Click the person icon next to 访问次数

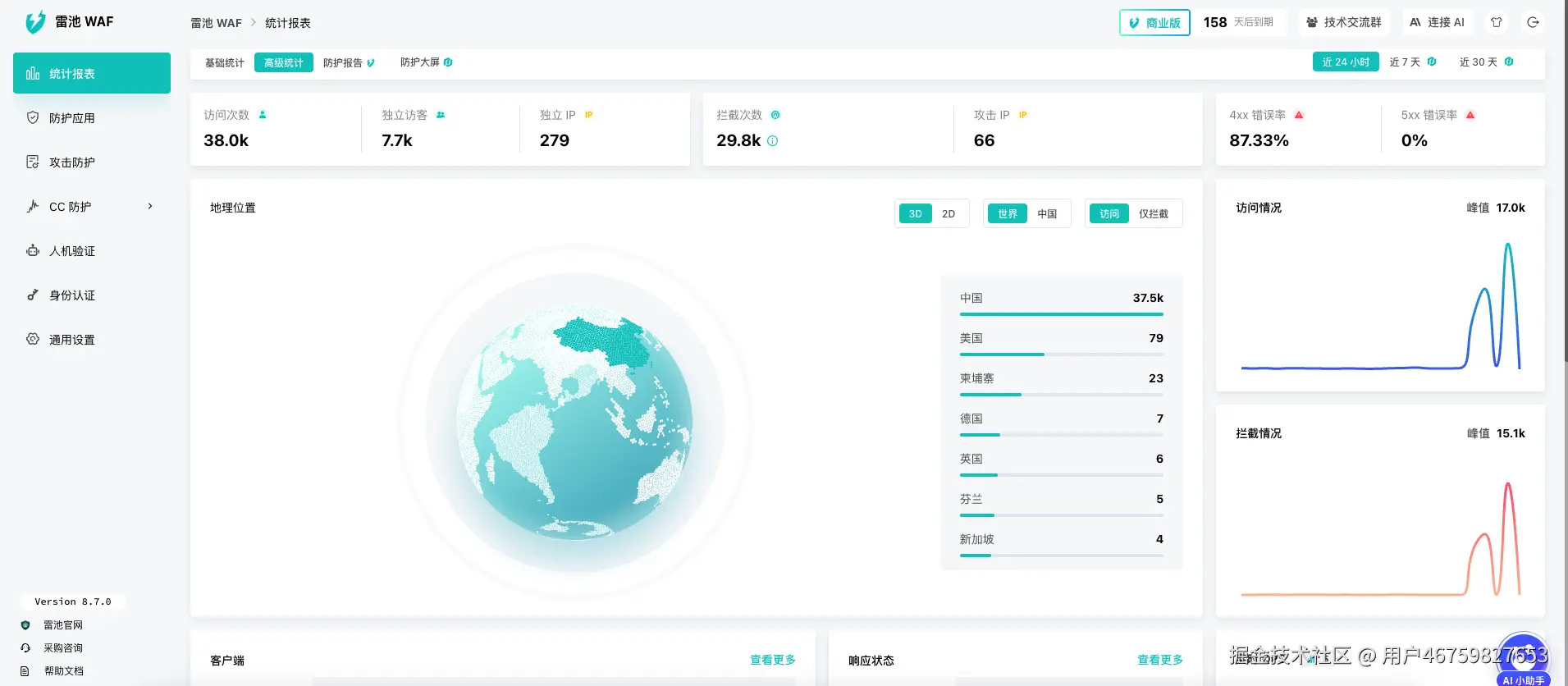click(263, 115)
